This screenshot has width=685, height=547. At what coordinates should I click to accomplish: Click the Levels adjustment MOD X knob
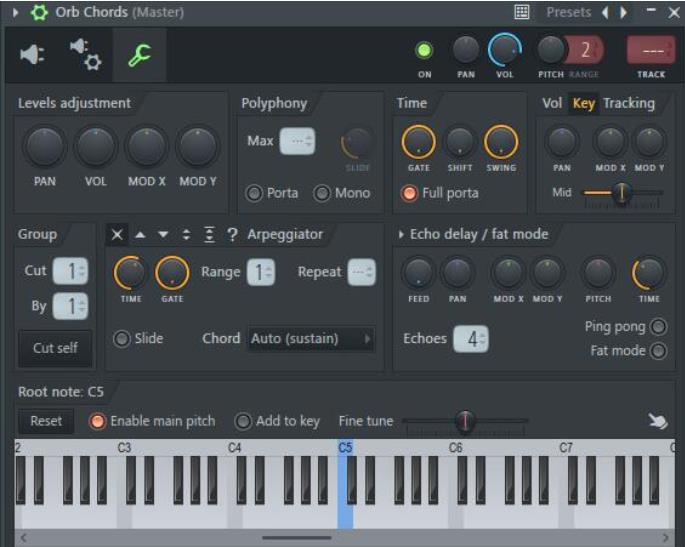tap(146, 147)
